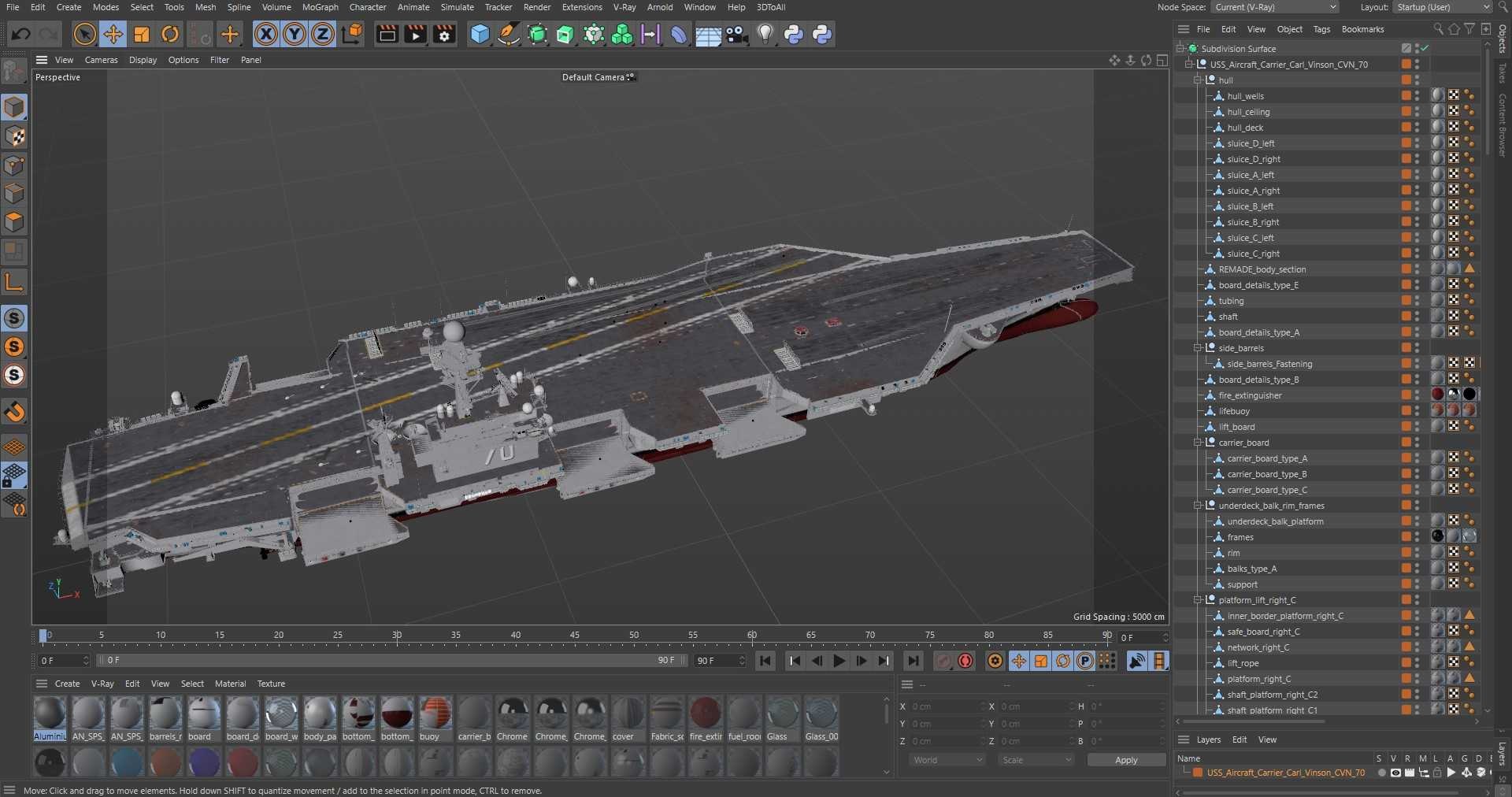
Task: Search objects with the magnifier icon
Action: pyautogui.click(x=1438, y=29)
